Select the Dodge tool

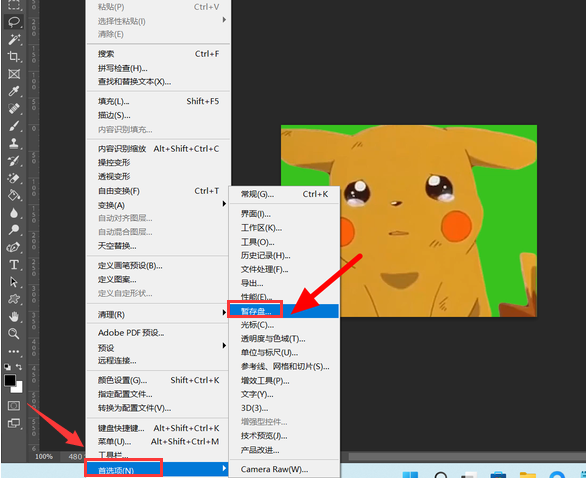click(14, 229)
